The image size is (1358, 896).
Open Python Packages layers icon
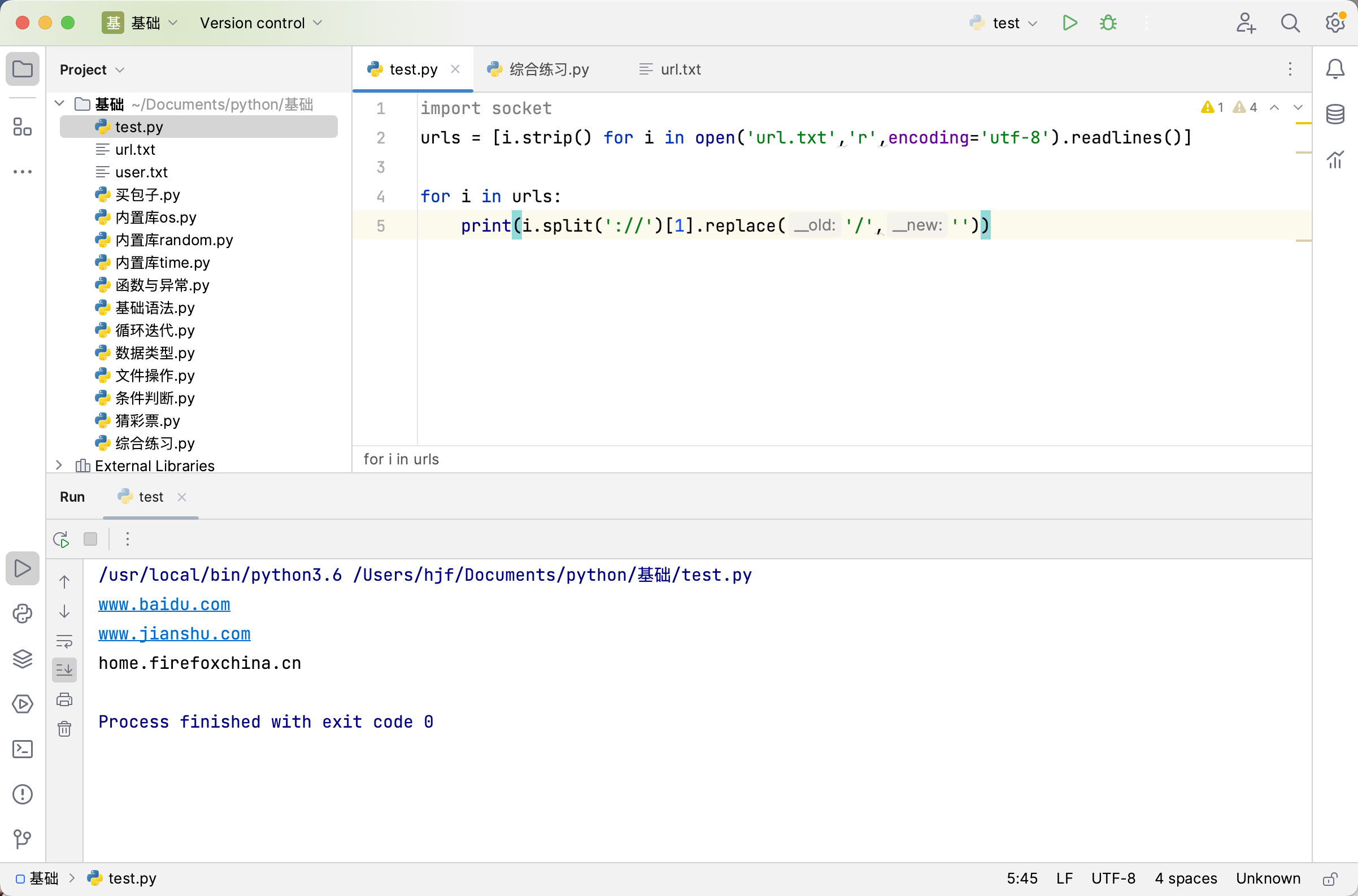point(22,658)
